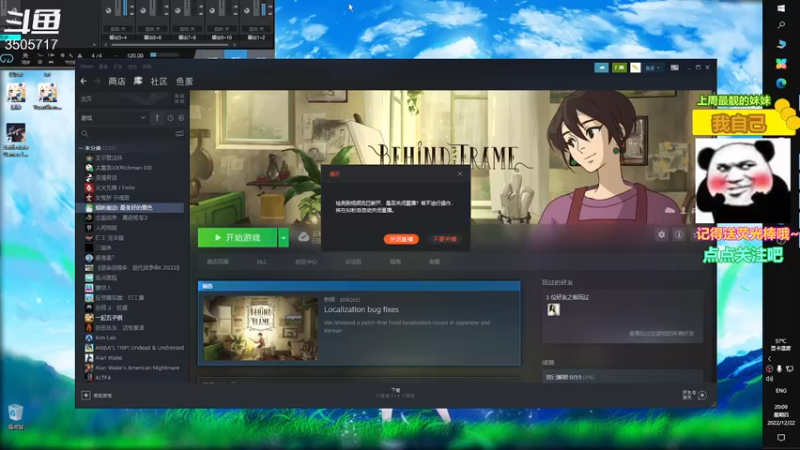This screenshot has width=800, height=450.
Task: Click the add game plus icon
Action: pyautogui.click(x=86, y=395)
